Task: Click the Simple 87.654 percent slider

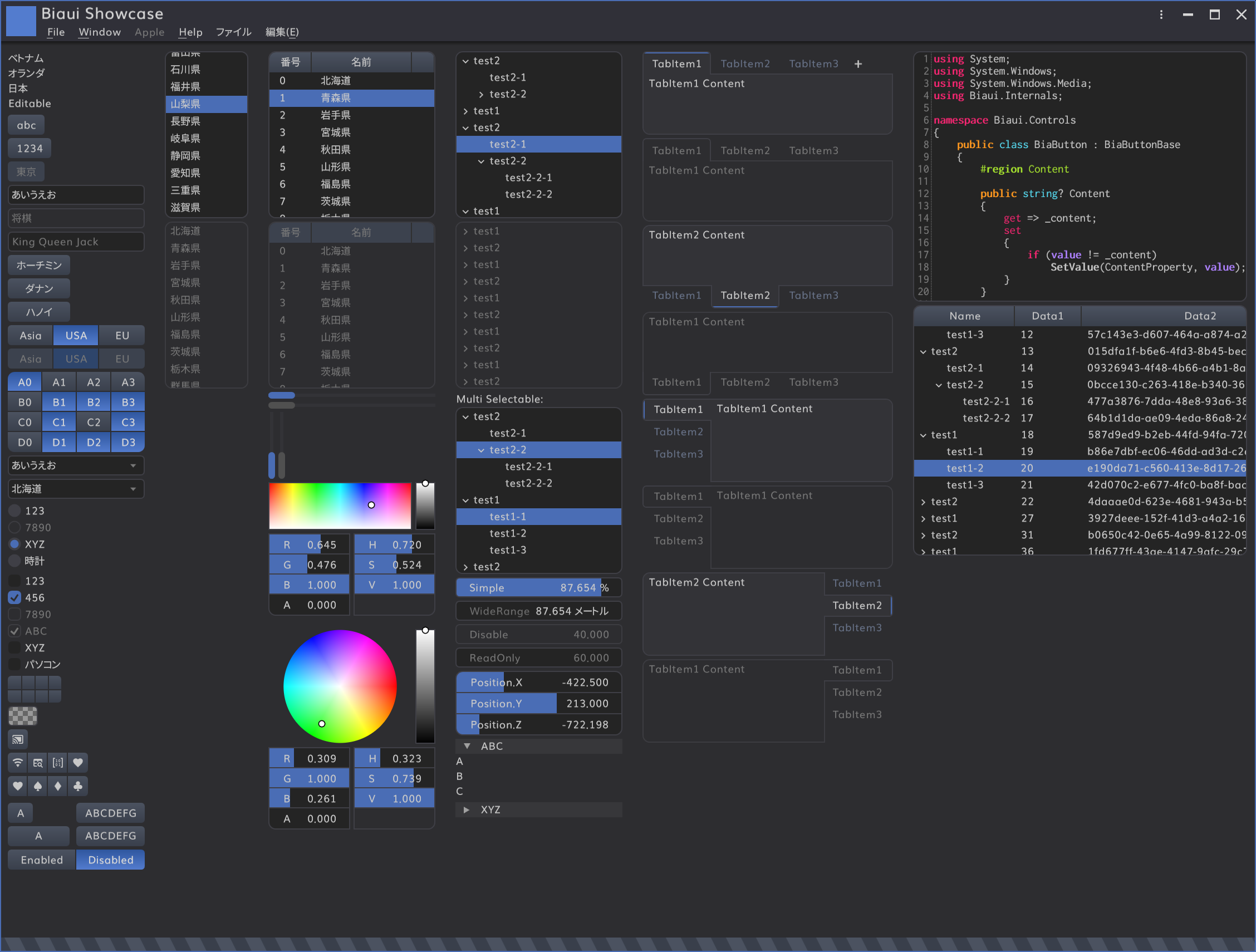Action: click(x=538, y=587)
